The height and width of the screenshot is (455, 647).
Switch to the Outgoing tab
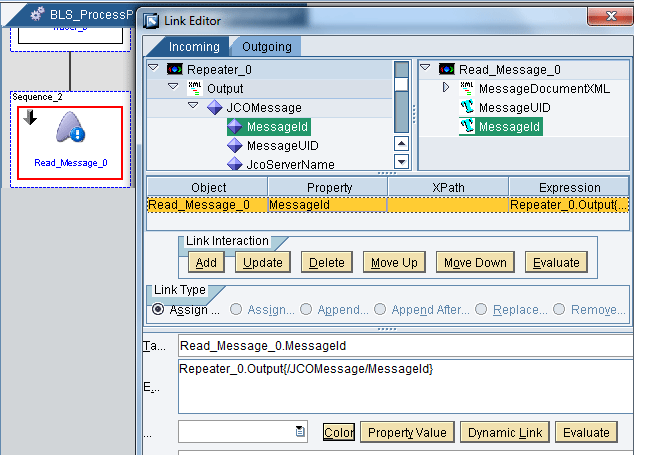click(x=265, y=46)
